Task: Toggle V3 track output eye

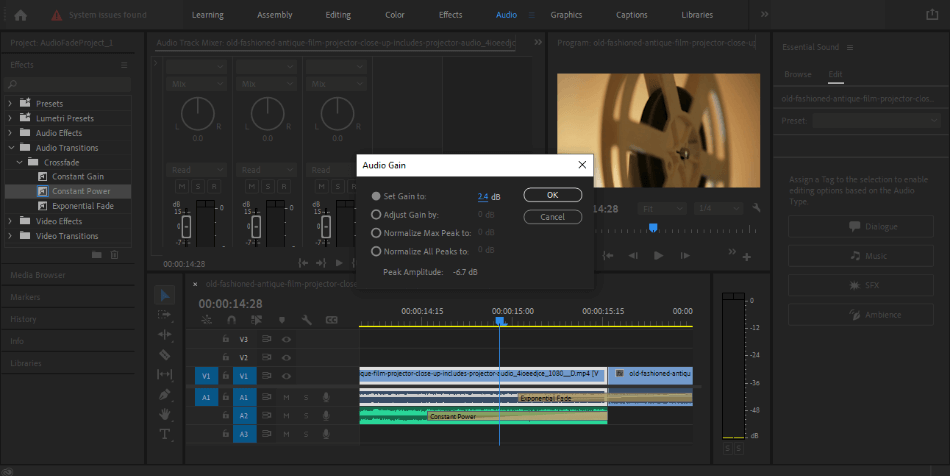Action: click(x=286, y=340)
